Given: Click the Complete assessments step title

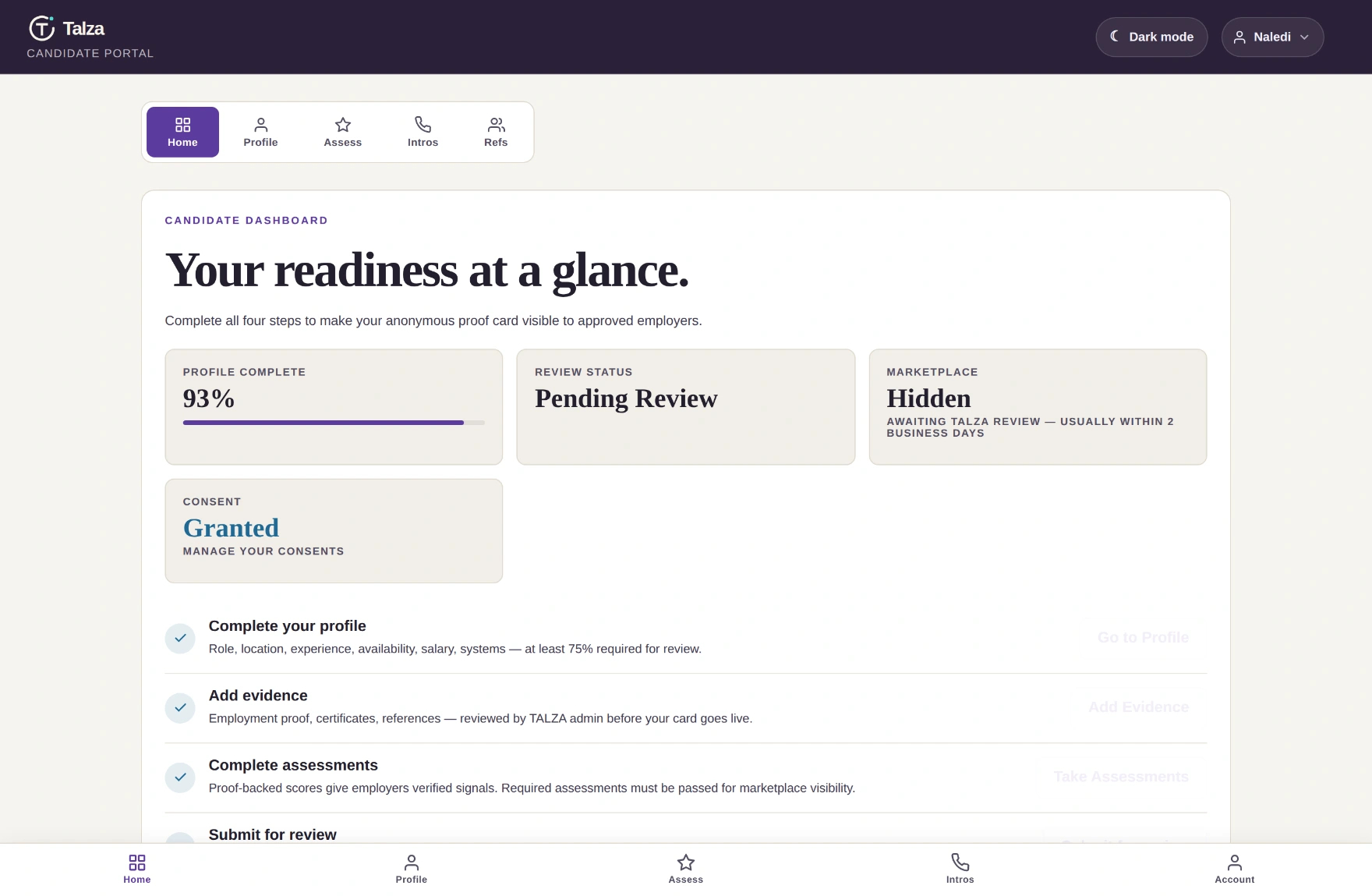Looking at the screenshot, I should coord(293,765).
